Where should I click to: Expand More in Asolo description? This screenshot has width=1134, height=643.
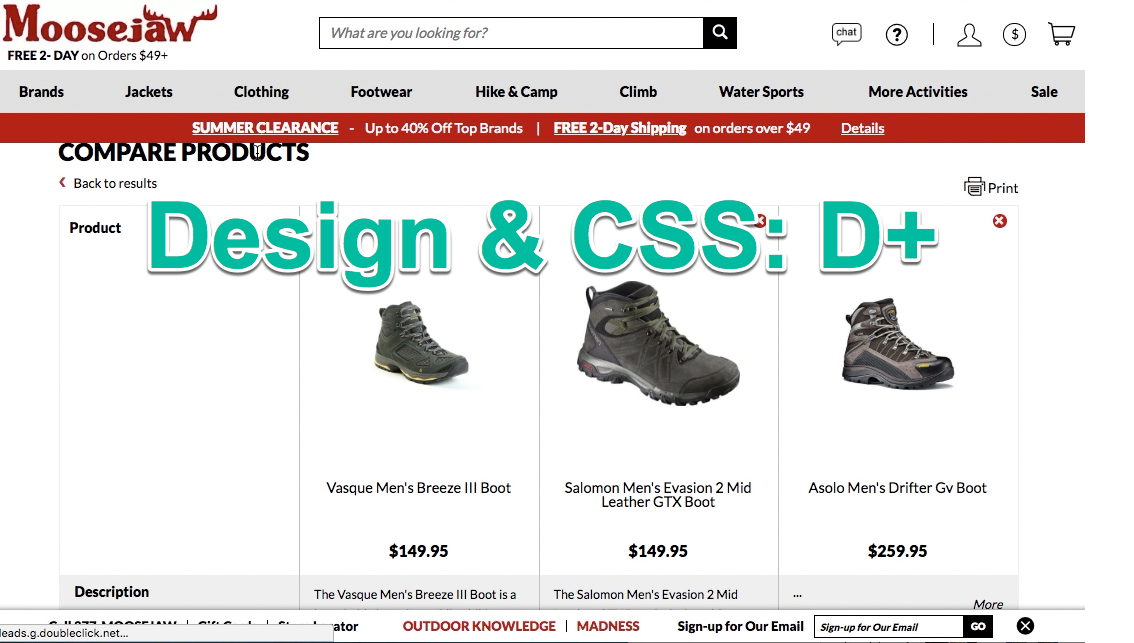[x=988, y=604]
